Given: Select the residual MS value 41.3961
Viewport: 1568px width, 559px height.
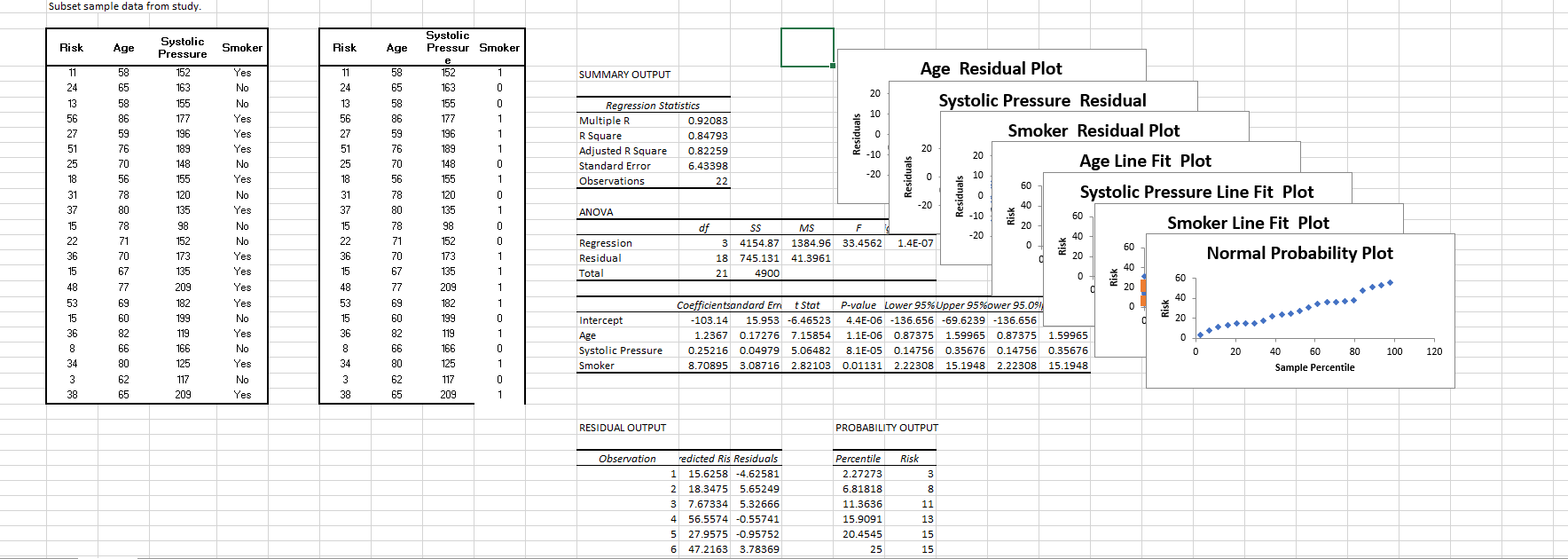Looking at the screenshot, I should pos(811,258).
